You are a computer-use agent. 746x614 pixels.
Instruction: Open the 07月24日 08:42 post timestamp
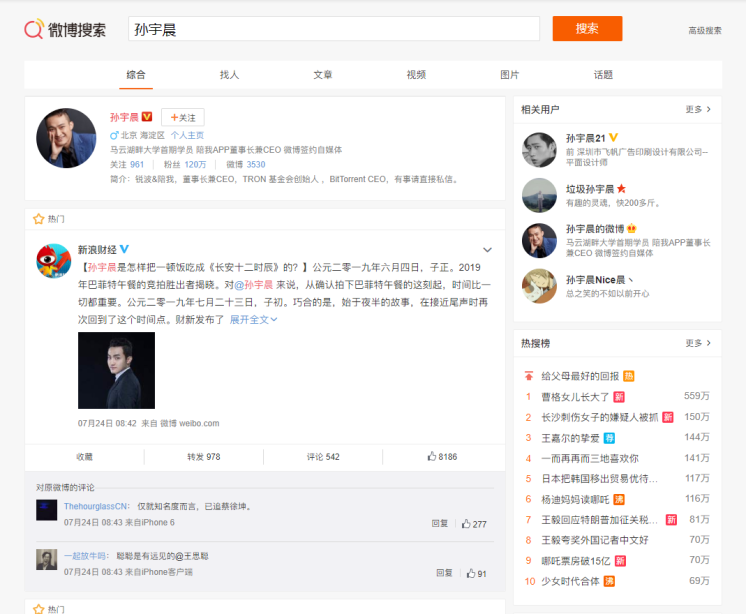(x=107, y=423)
